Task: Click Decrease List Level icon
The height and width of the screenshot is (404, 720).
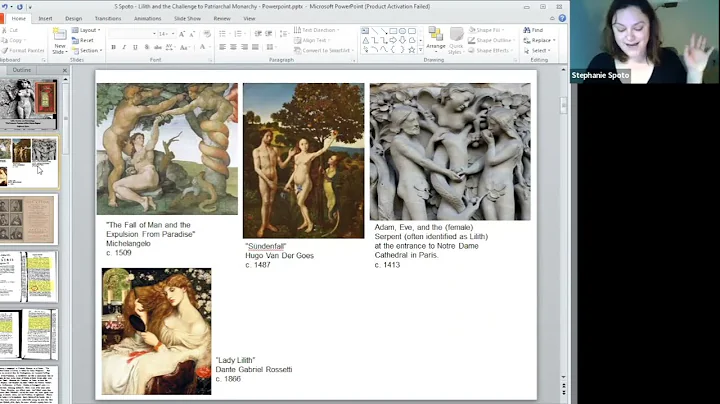Action: tap(258, 34)
